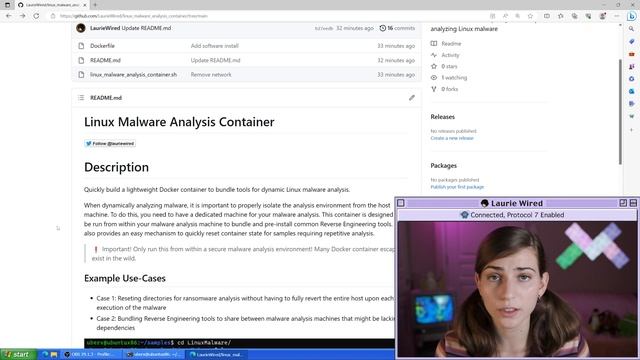Click the page vertical scrollbar thumb

pos(620,112)
